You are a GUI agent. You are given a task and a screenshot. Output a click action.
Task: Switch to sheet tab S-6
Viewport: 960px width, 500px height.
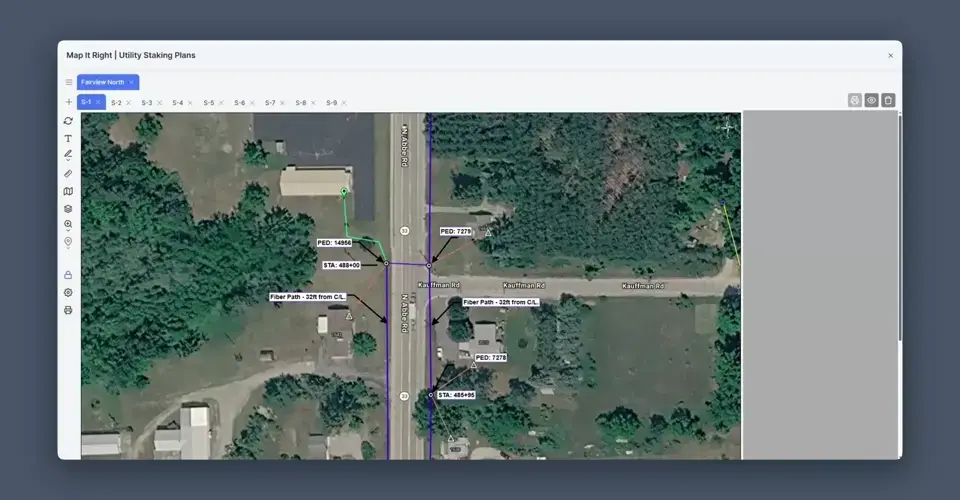[x=239, y=103]
